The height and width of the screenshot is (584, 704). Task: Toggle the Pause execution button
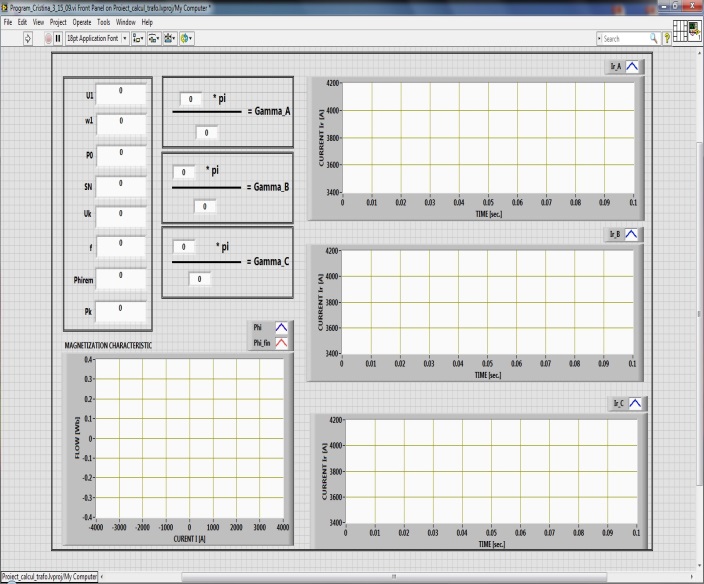(58, 38)
